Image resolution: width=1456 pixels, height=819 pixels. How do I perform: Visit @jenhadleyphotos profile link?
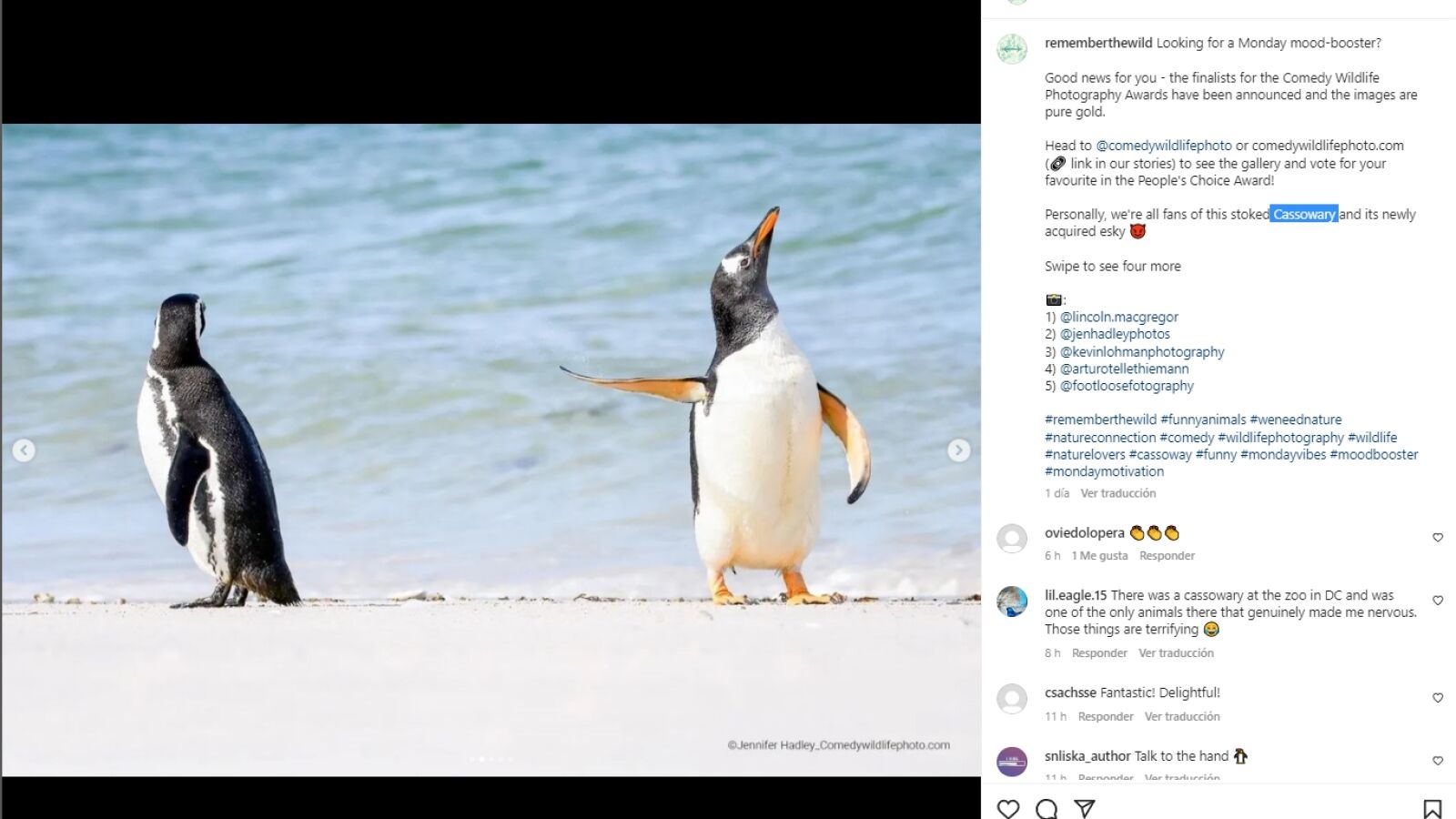click(x=1115, y=334)
